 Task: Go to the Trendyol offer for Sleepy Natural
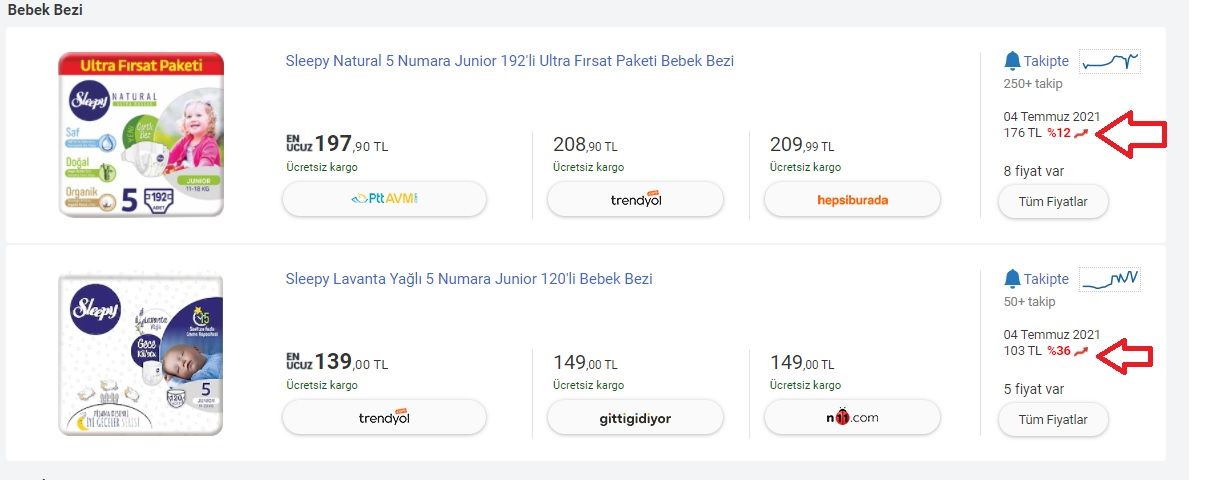tap(635, 199)
